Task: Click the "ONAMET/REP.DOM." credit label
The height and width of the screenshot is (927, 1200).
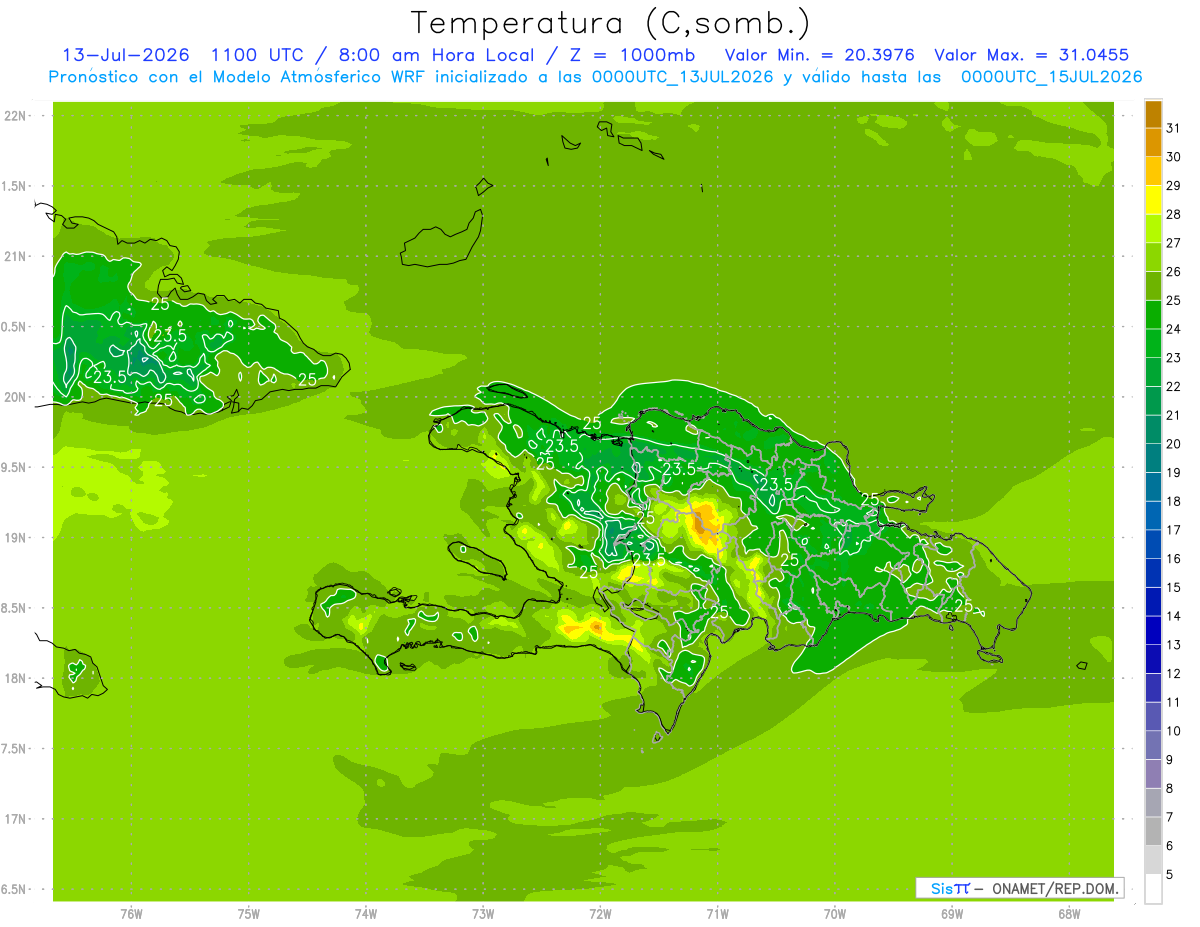Action: point(1056,888)
